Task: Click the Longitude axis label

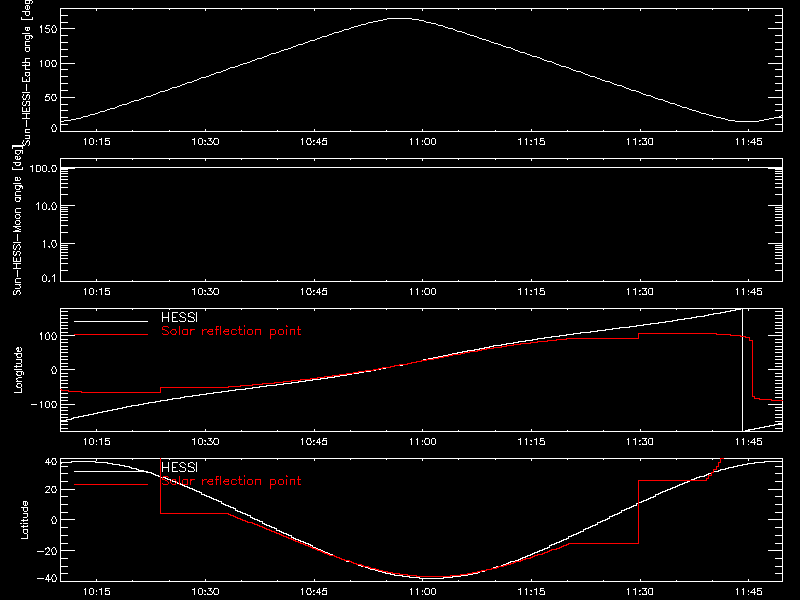Action: 18,370
